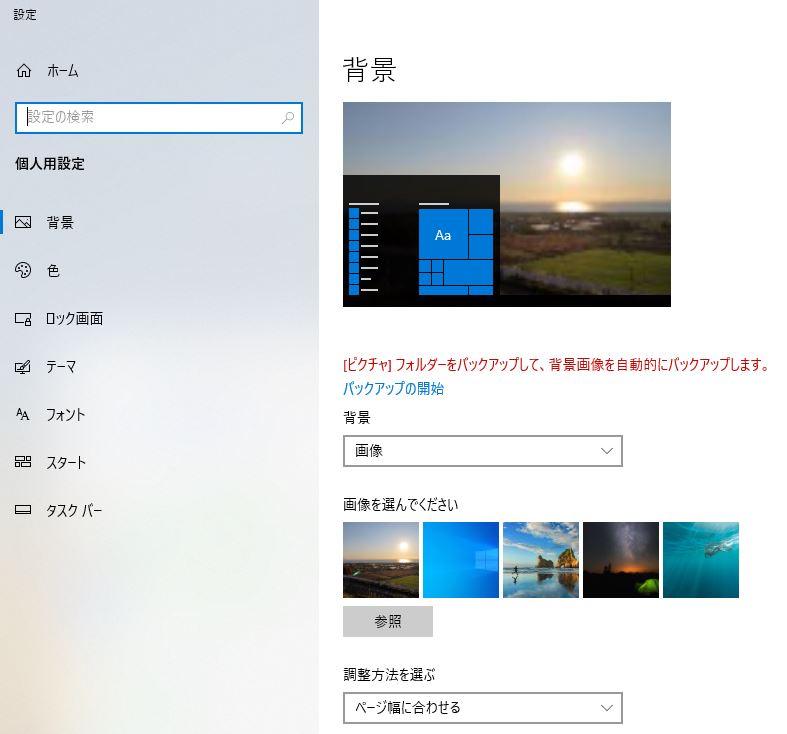Open the ページ幅に合わせる fit dropdown
Screen dimensions: 787x734
coord(483,708)
